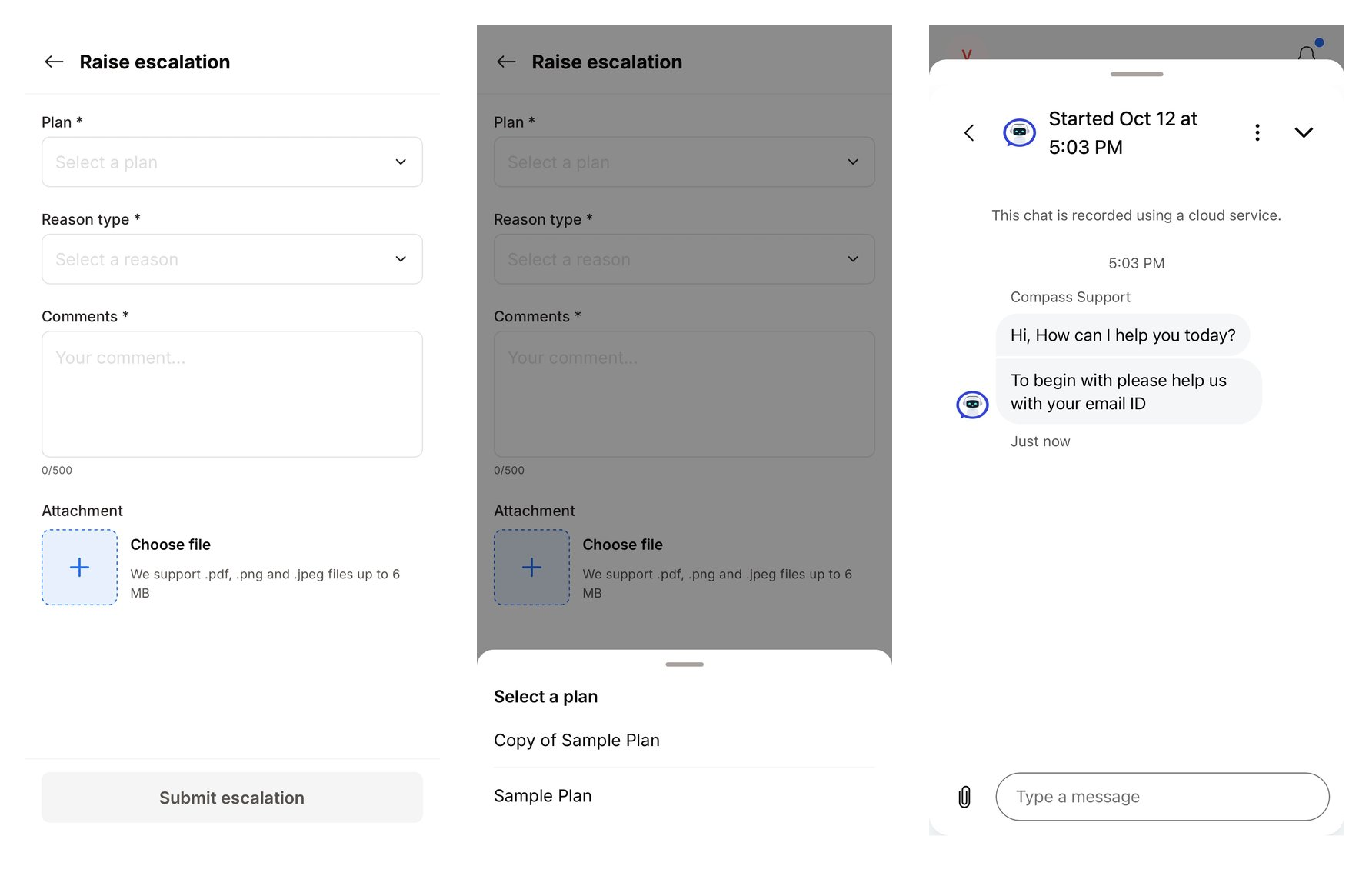1369x896 pixels.
Task: Collapse chat with down chevron
Action: 1304,132
